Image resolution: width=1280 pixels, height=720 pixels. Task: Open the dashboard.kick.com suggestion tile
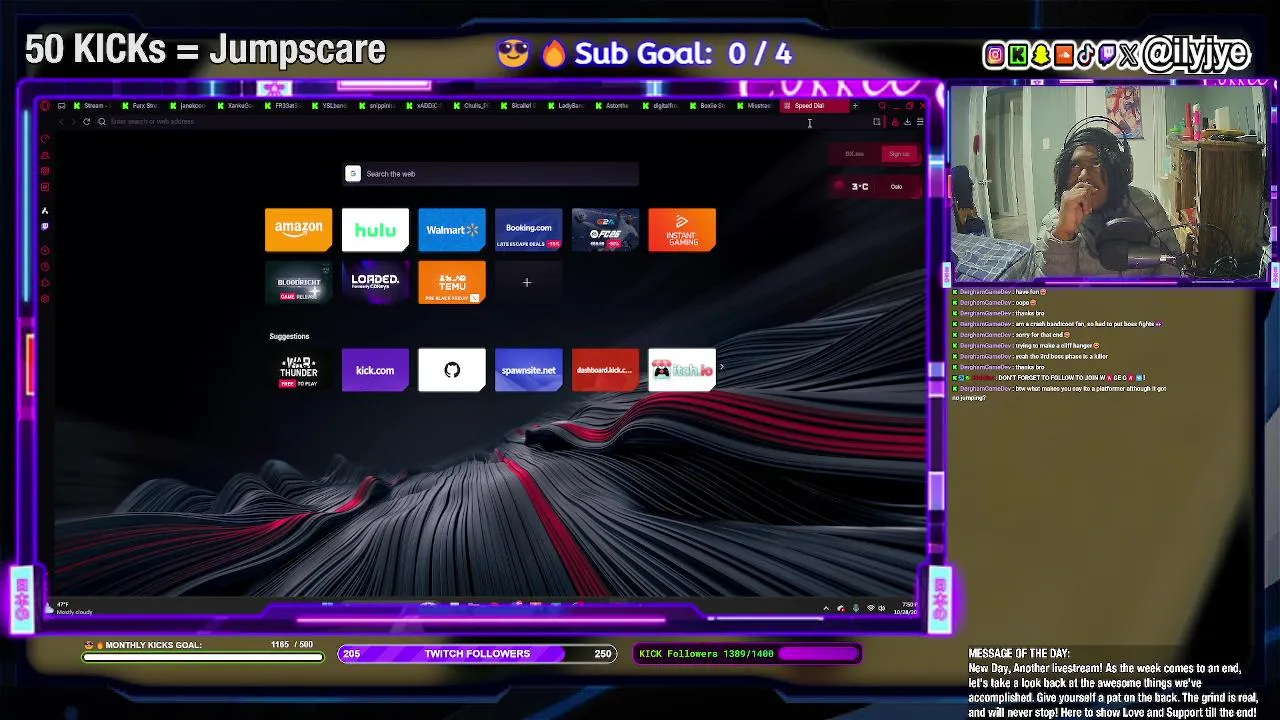click(605, 370)
